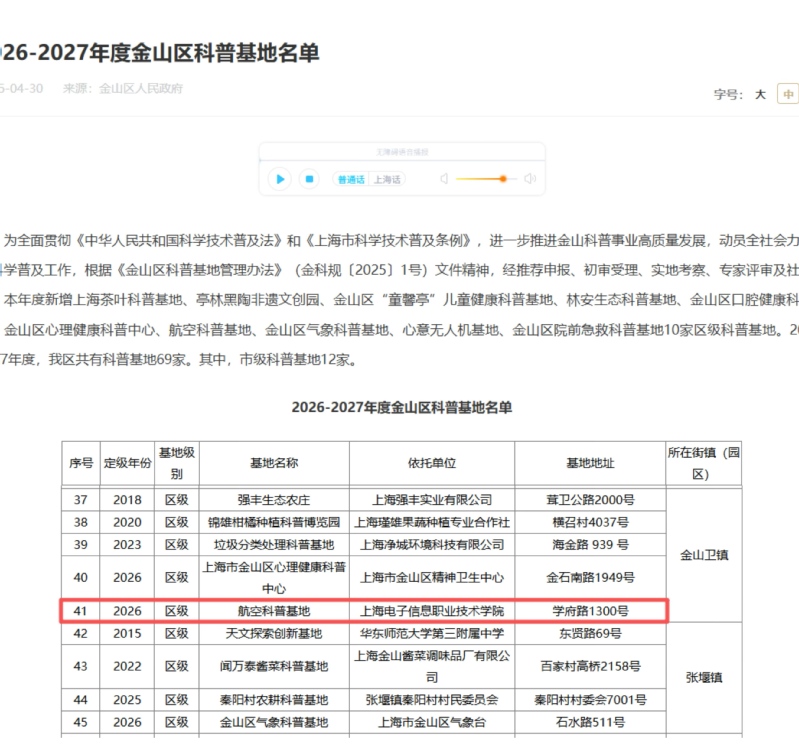
Task: Click the year 2018 in row 37
Action: [x=127, y=500]
